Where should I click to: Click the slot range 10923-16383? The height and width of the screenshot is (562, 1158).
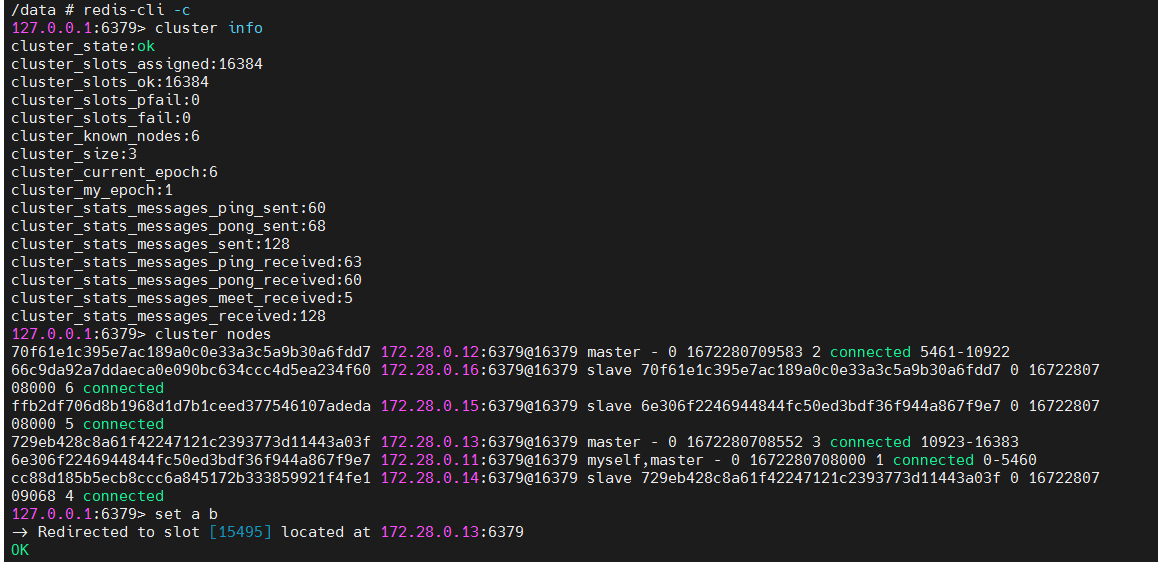969,442
